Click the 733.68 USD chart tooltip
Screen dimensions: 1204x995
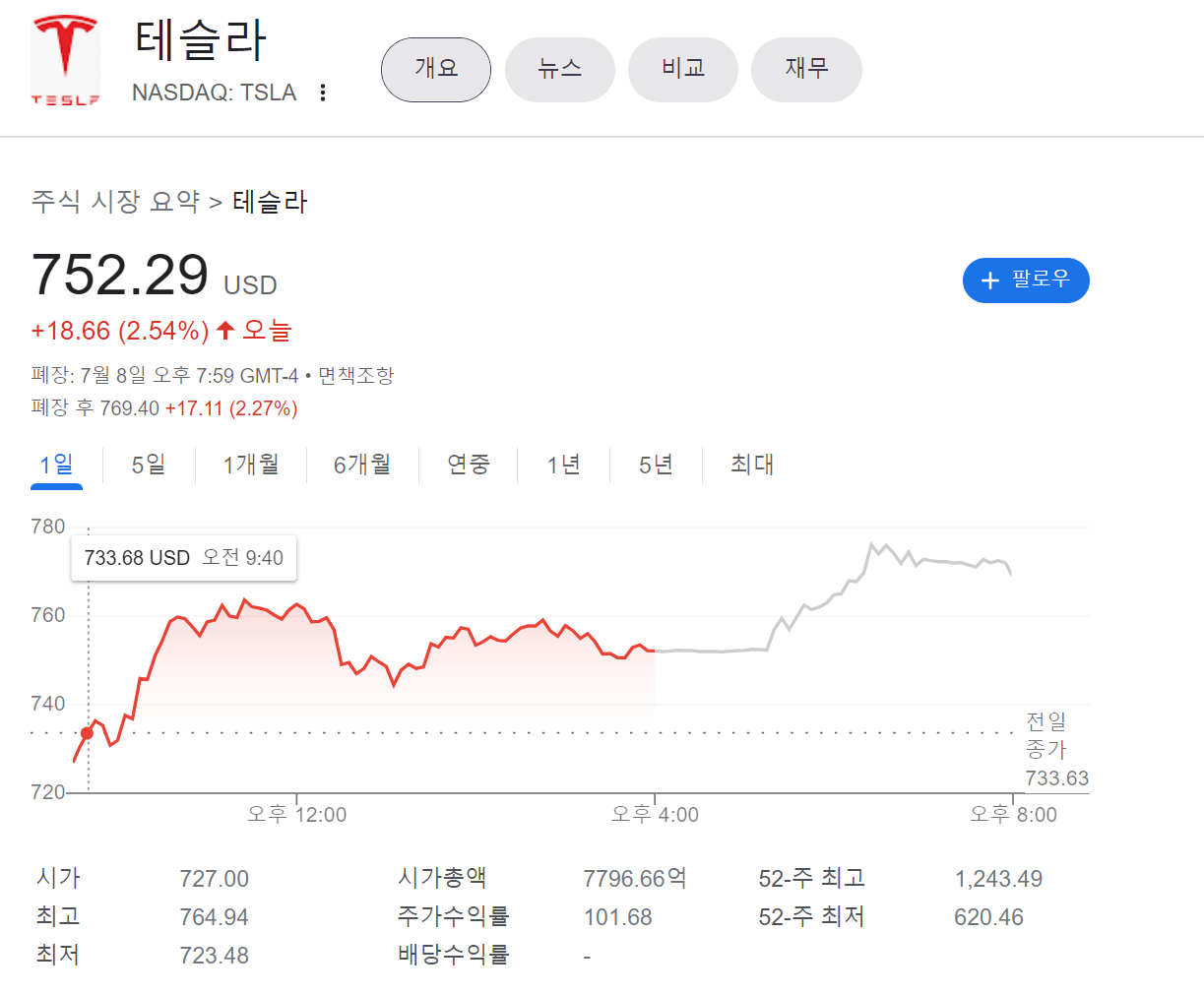[x=183, y=558]
